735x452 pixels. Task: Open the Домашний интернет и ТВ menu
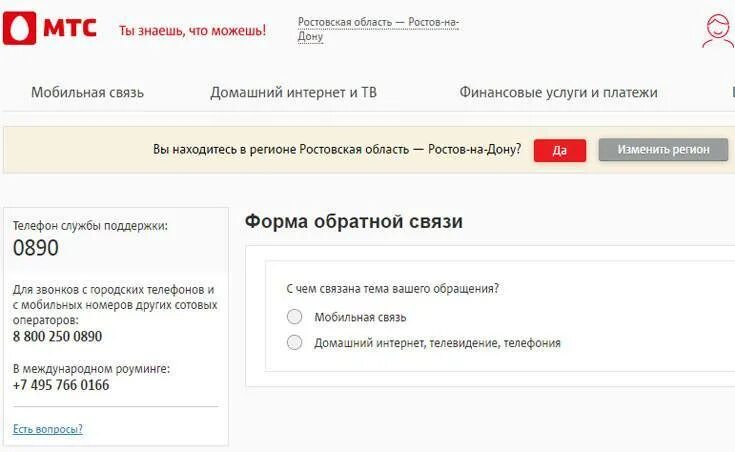coord(293,93)
